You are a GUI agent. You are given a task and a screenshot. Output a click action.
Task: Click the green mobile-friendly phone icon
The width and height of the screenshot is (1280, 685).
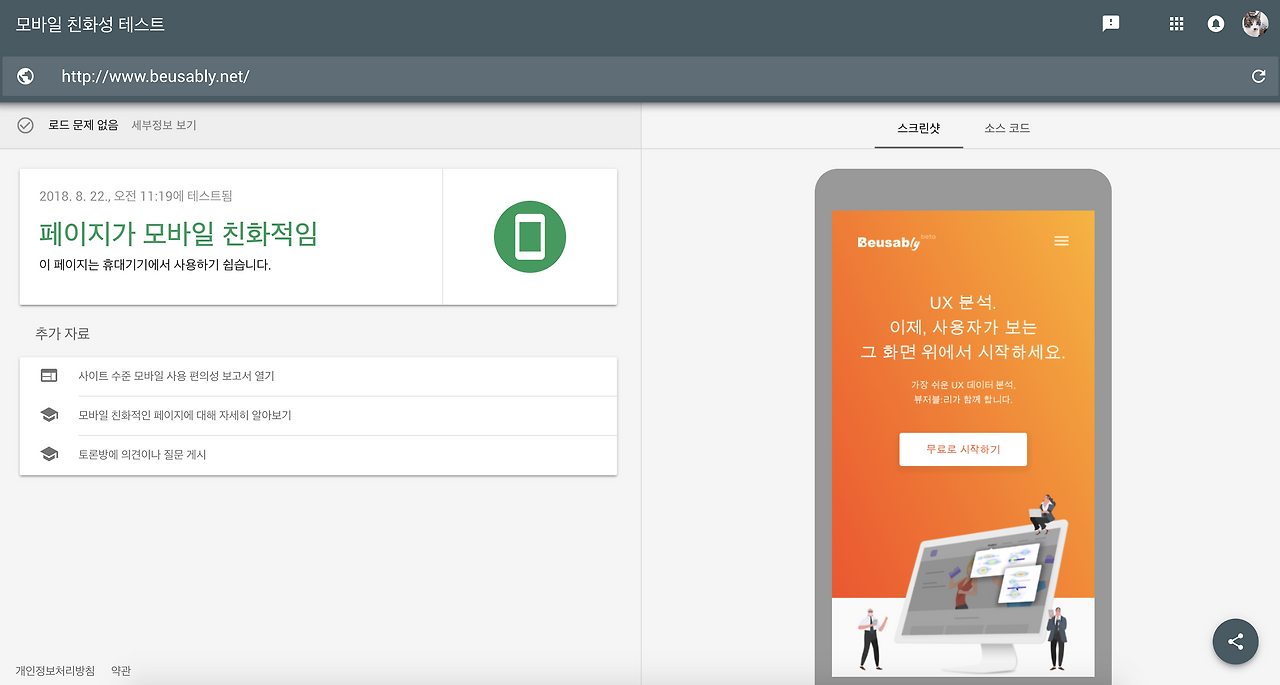click(x=530, y=236)
